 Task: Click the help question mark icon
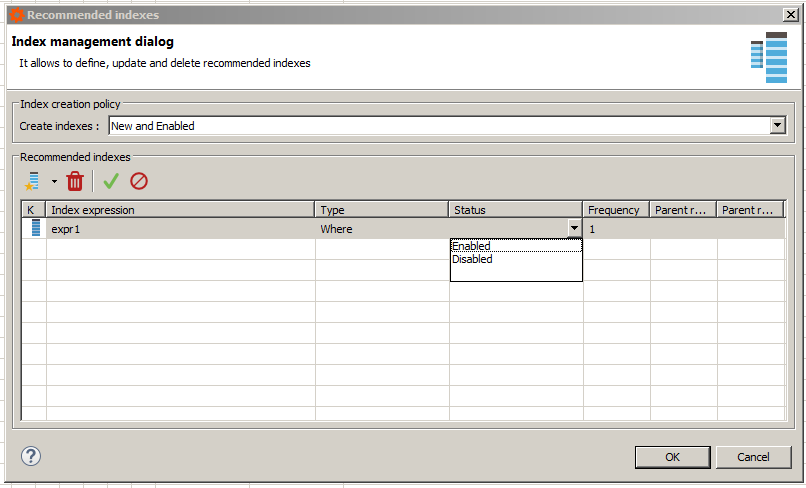point(30,456)
